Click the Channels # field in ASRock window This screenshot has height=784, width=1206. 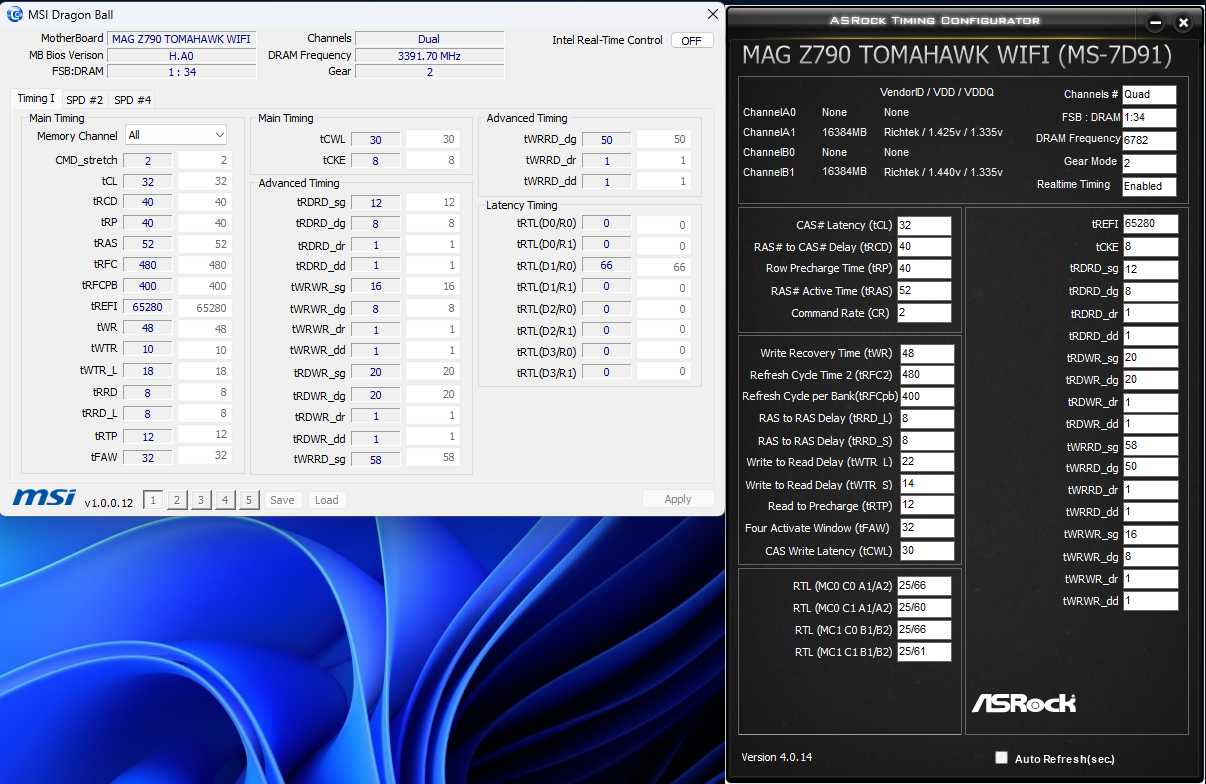click(1149, 95)
